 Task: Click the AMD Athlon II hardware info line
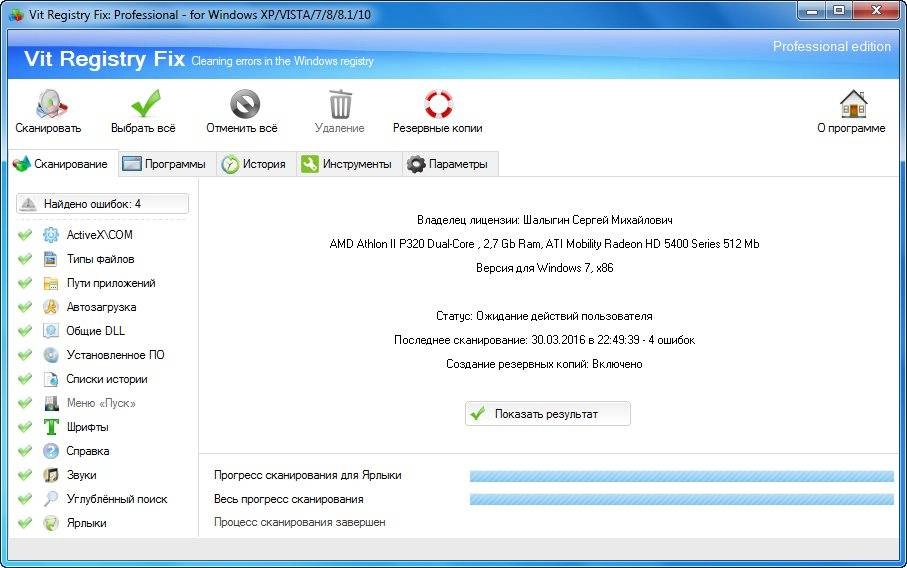coord(544,244)
